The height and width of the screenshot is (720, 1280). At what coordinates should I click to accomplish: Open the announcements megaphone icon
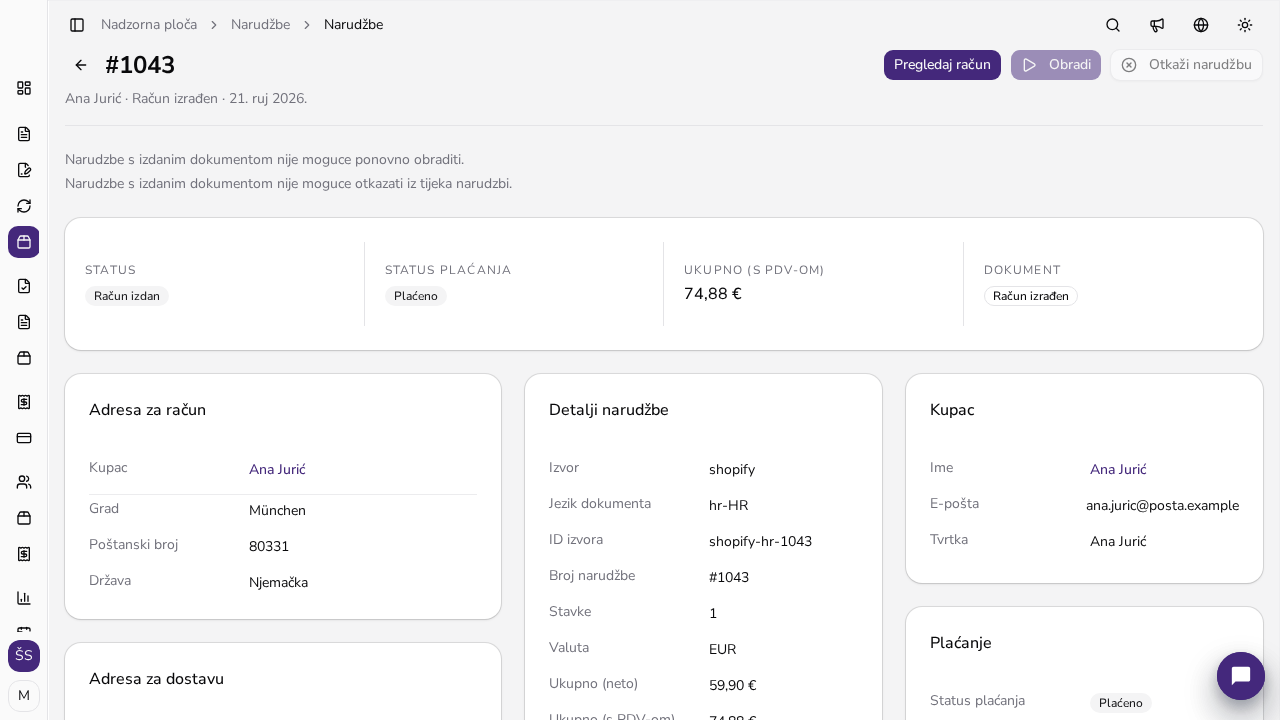click(1157, 25)
